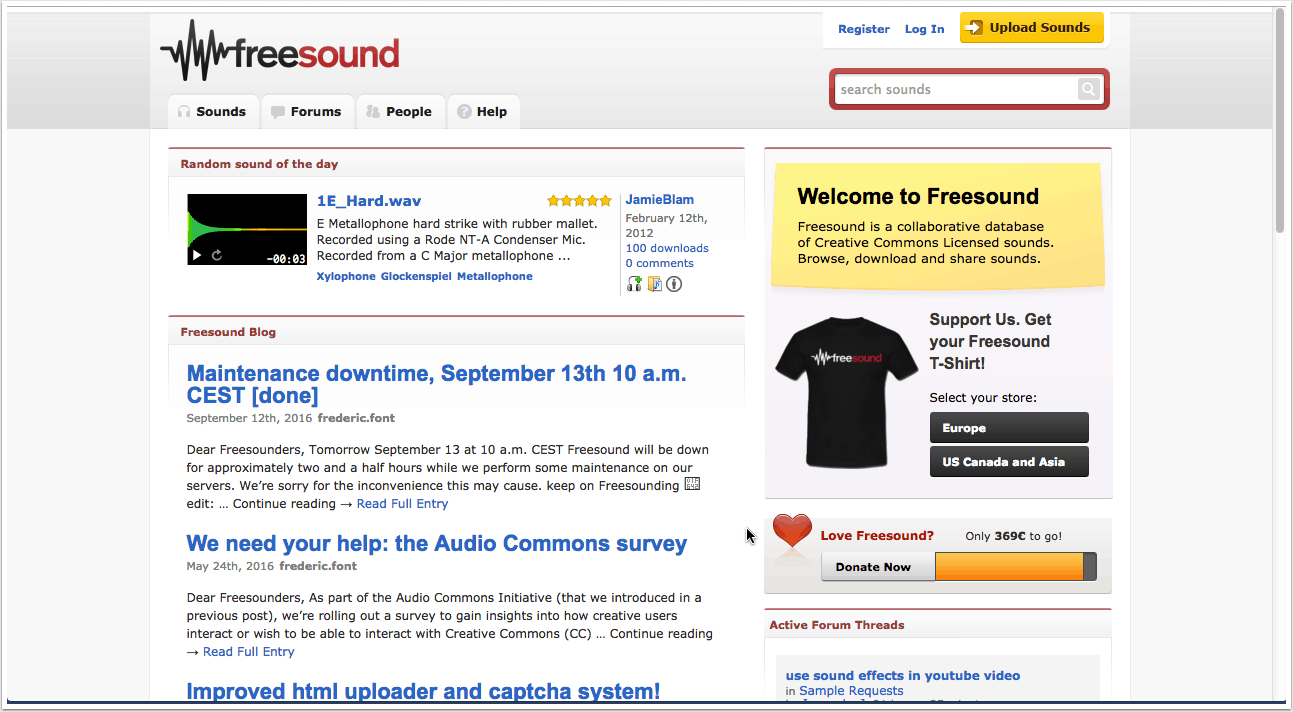Click the Log In link

click(x=924, y=29)
